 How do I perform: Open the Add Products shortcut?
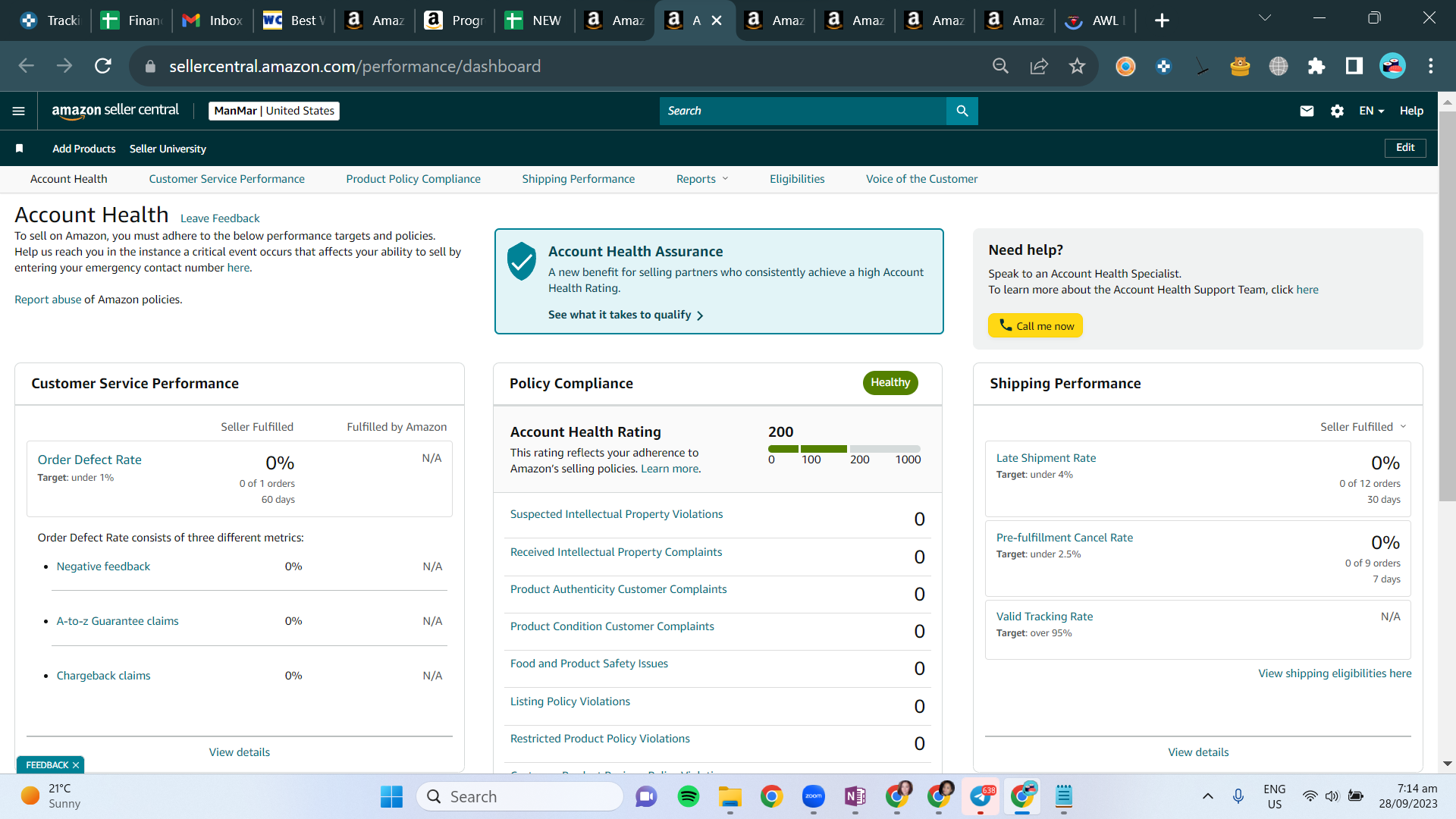point(84,149)
